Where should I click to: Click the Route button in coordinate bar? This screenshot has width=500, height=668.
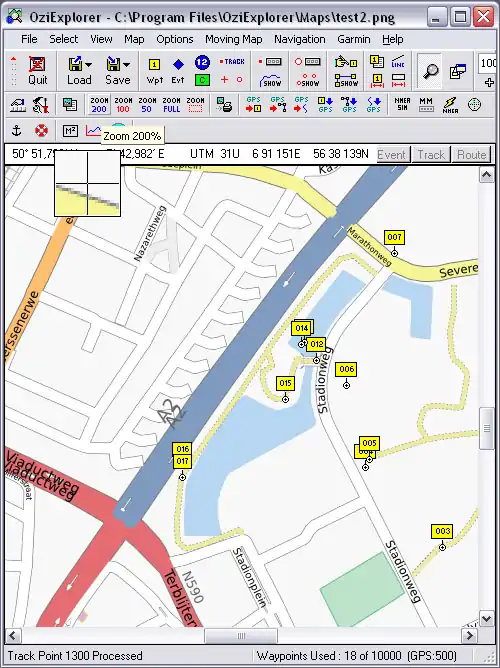point(471,154)
